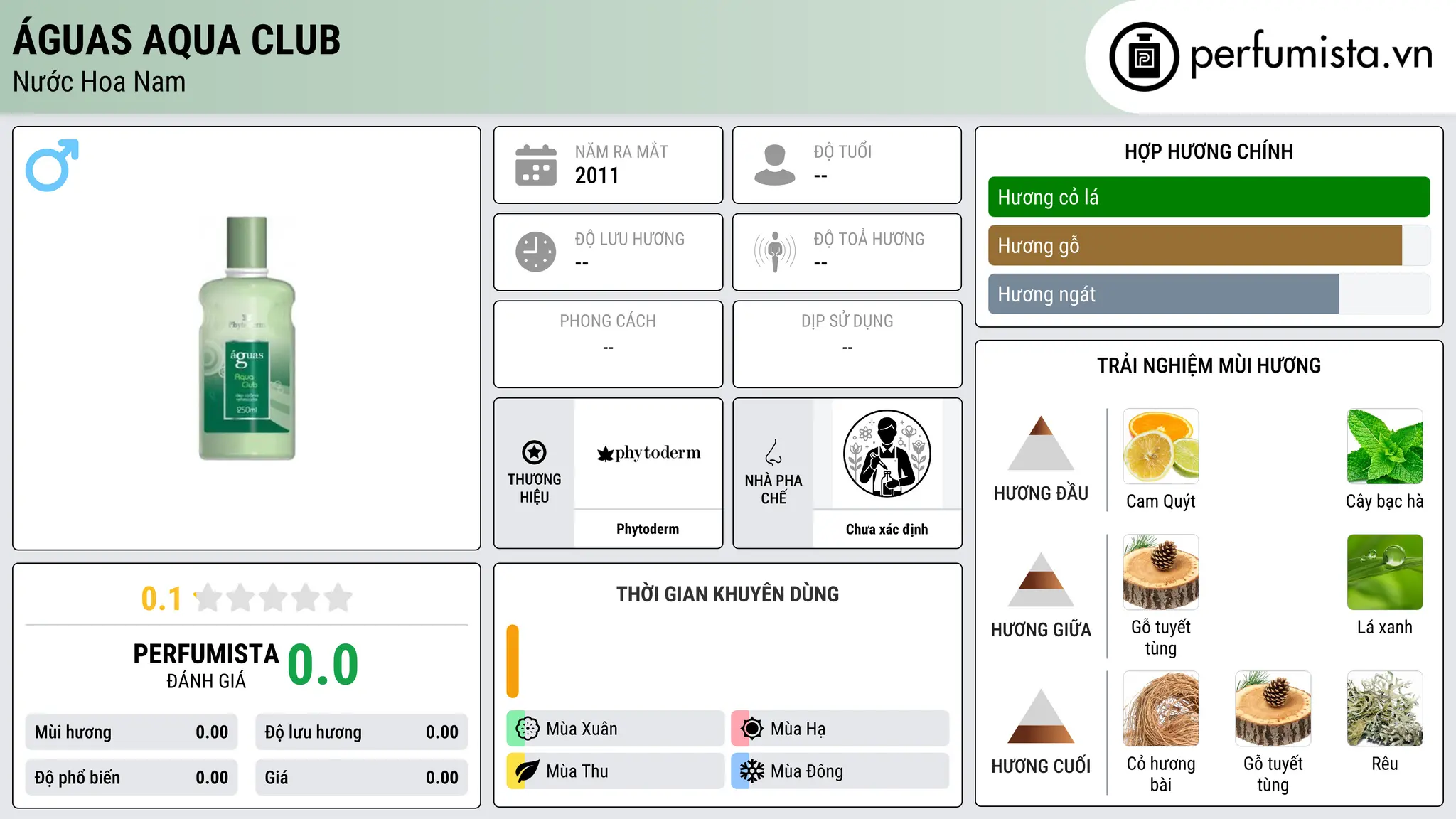The height and width of the screenshot is (819, 1456).
Task: Click the Hương đầu pyramid icon
Action: click(1041, 443)
